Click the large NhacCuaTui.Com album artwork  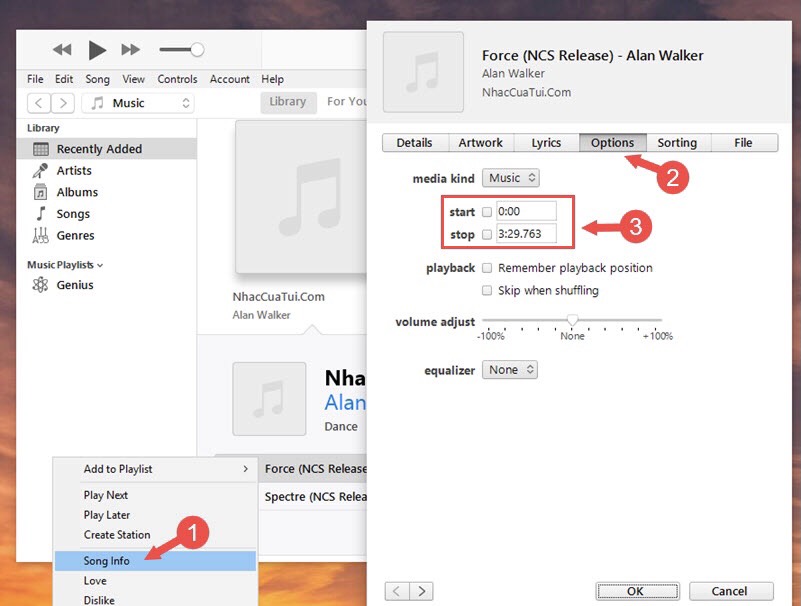pyautogui.click(x=301, y=197)
